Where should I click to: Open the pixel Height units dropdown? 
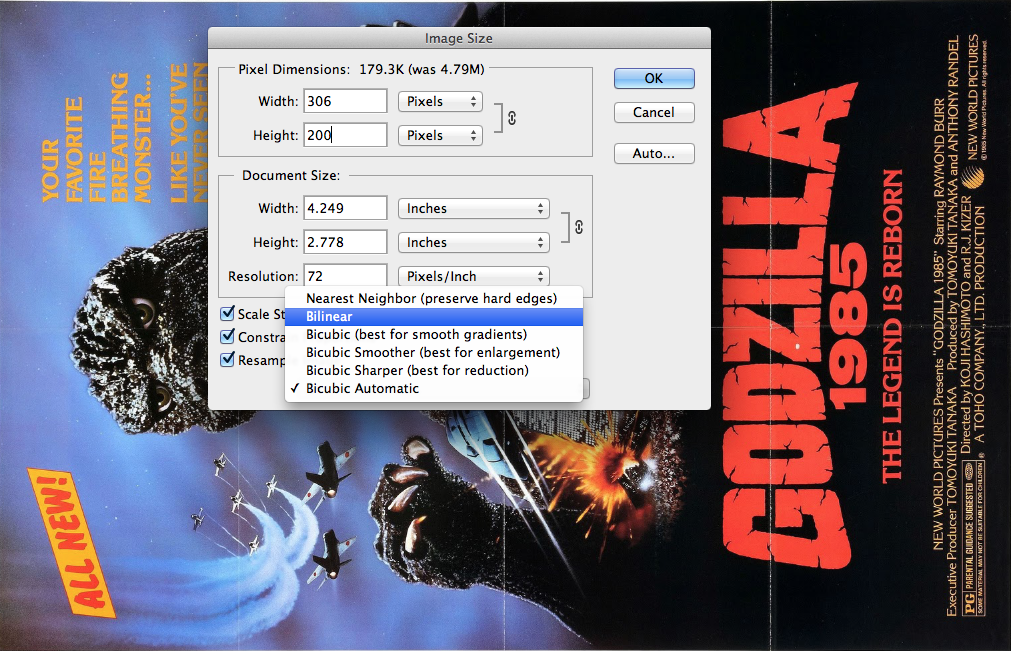tap(440, 135)
